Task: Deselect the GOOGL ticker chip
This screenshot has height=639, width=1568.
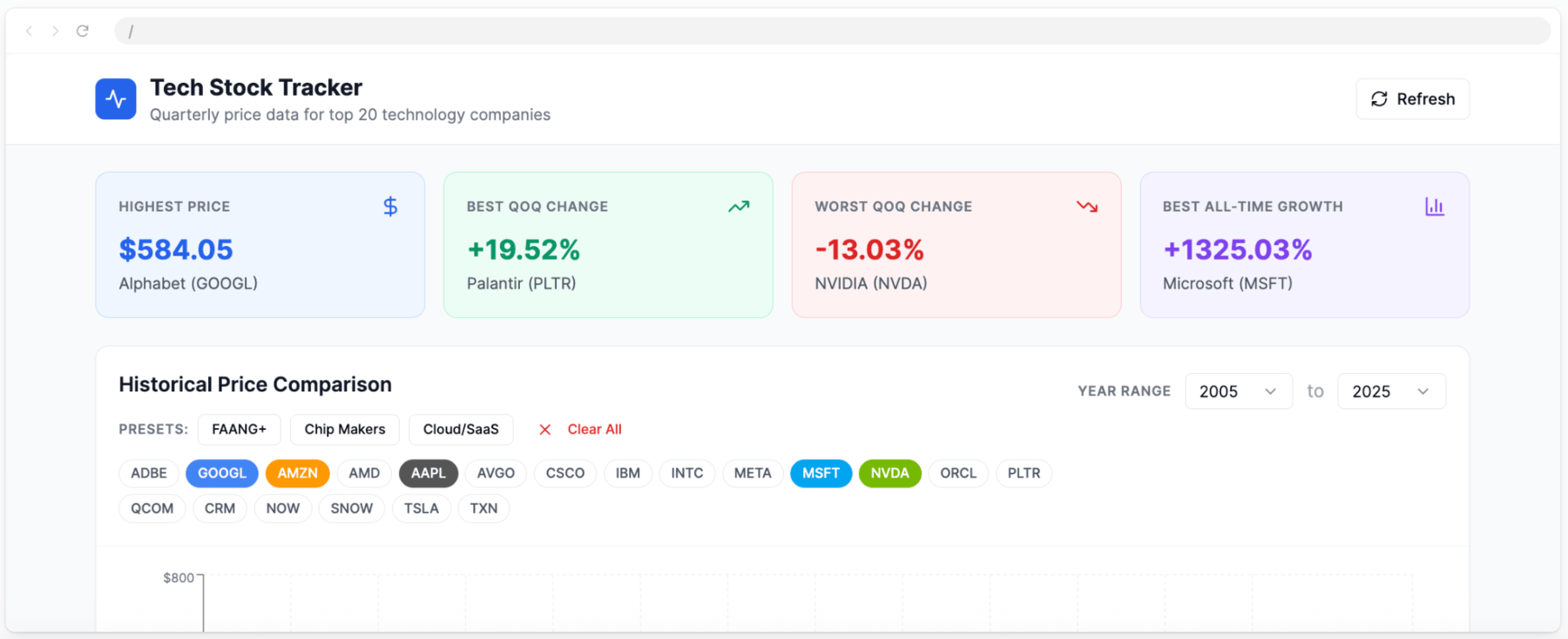Action: click(x=221, y=473)
